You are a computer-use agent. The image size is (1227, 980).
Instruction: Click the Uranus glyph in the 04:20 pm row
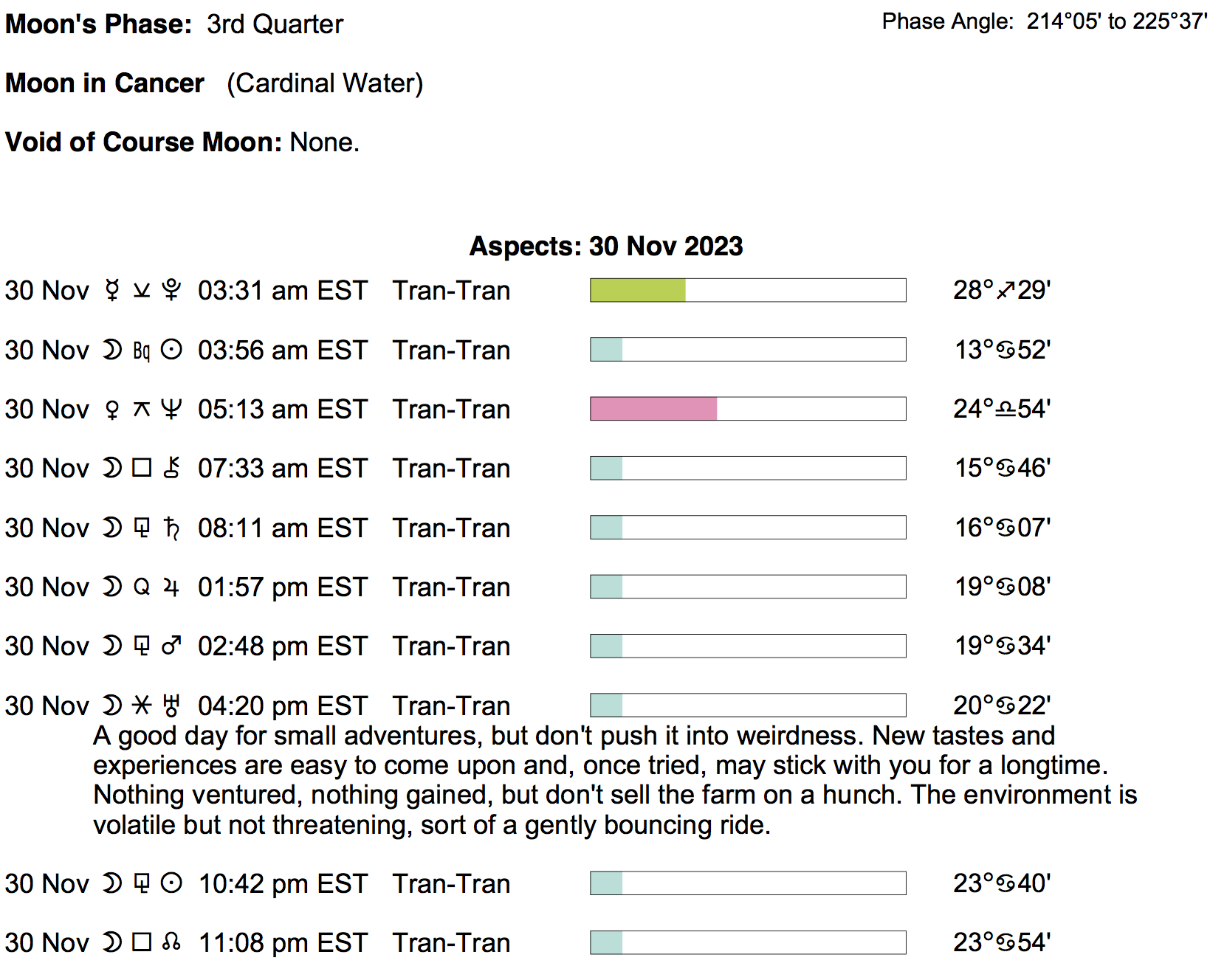[x=171, y=705]
